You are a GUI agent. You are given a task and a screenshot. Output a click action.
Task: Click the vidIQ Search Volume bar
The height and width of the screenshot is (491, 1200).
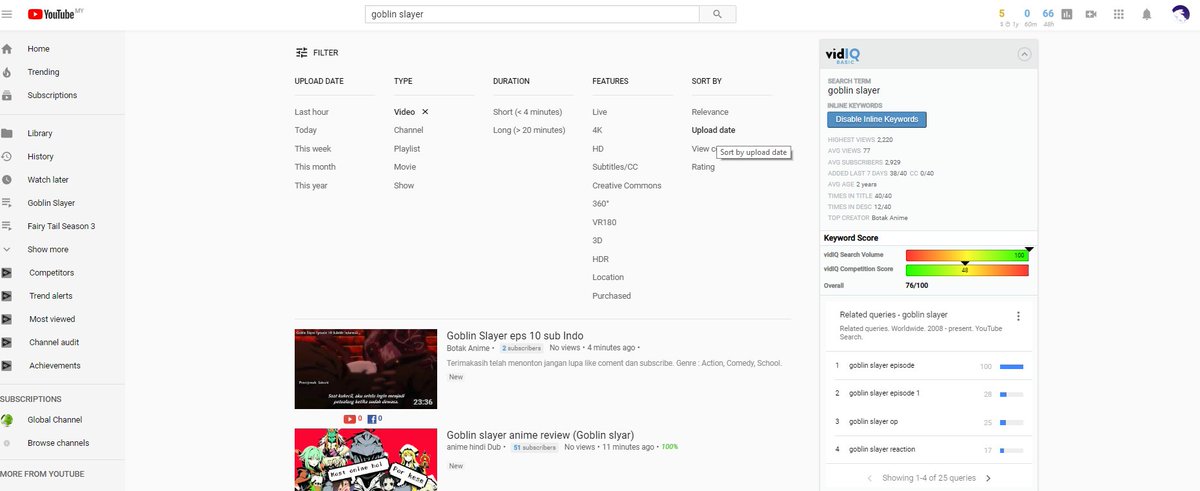(x=967, y=255)
